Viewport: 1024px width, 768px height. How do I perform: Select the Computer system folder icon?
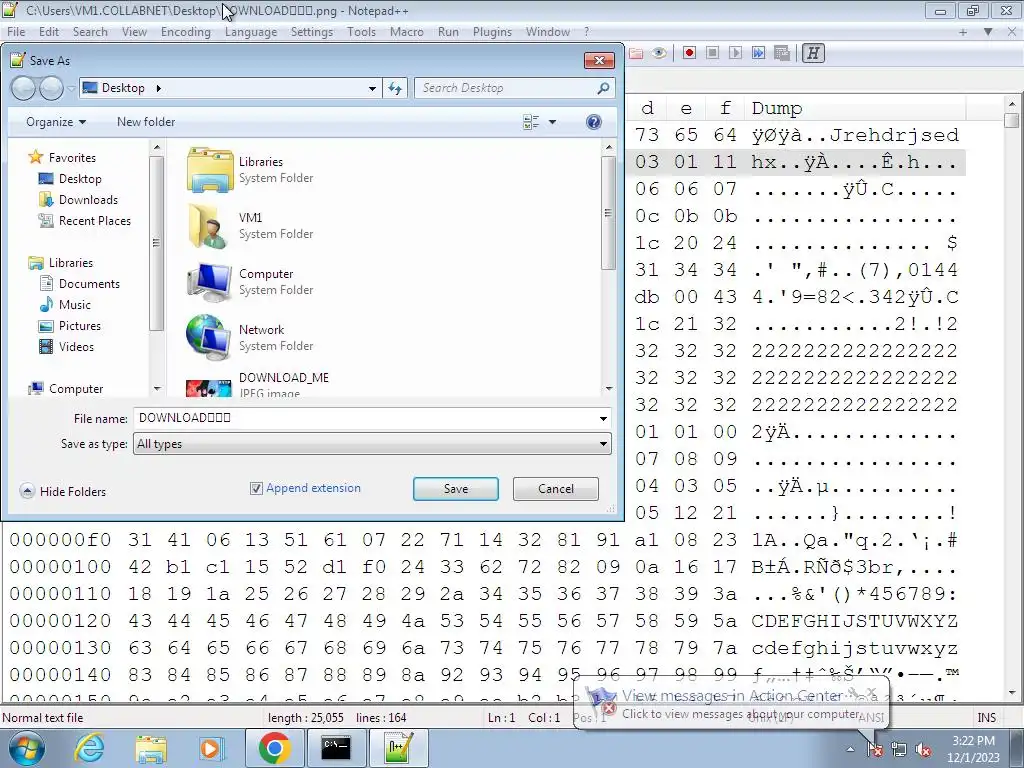210,282
